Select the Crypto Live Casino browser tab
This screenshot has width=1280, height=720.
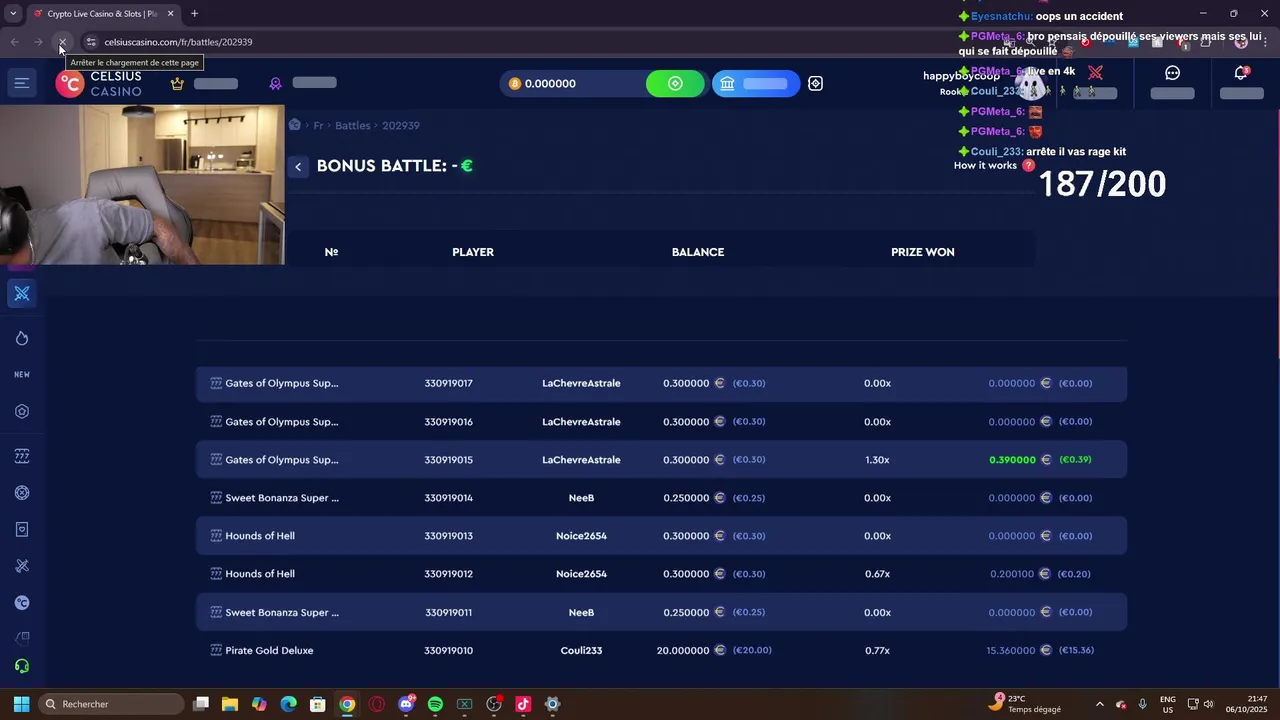coord(103,14)
